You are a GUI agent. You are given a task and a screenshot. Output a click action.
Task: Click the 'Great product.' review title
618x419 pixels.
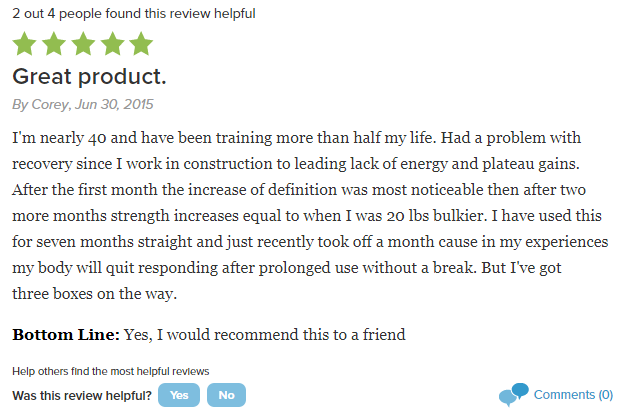[x=89, y=76]
